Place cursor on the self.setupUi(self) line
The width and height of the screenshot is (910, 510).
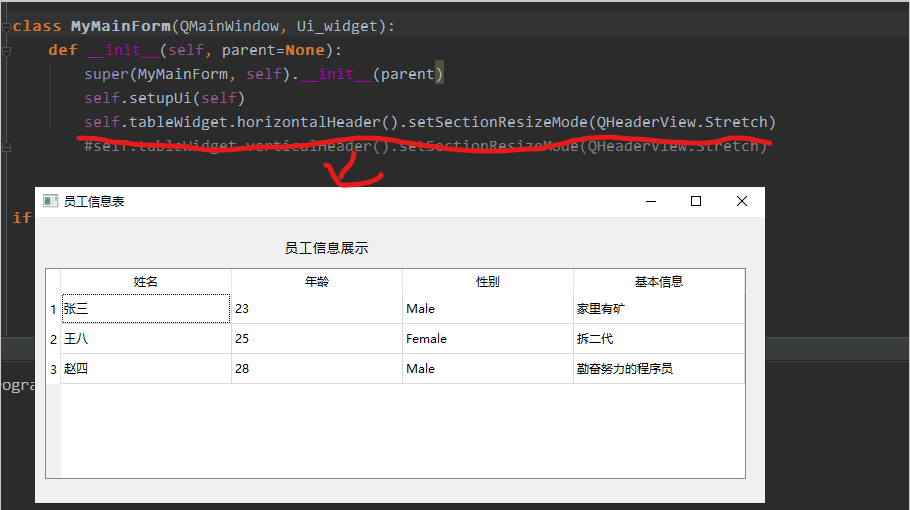coord(164,98)
